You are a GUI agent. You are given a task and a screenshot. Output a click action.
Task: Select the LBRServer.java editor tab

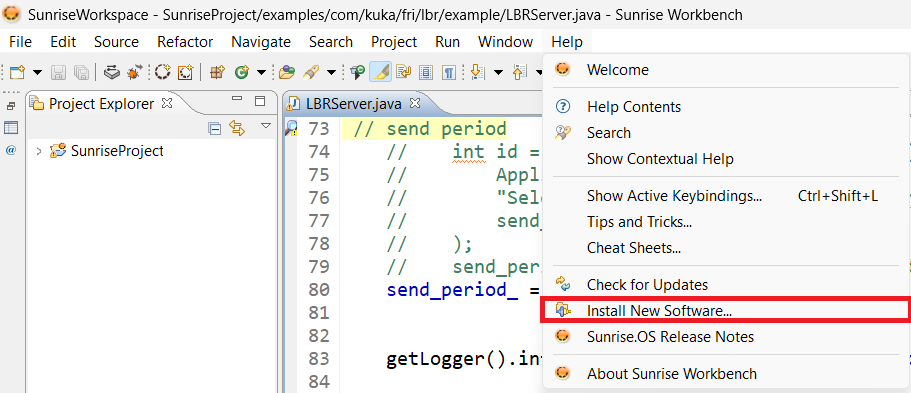[354, 104]
